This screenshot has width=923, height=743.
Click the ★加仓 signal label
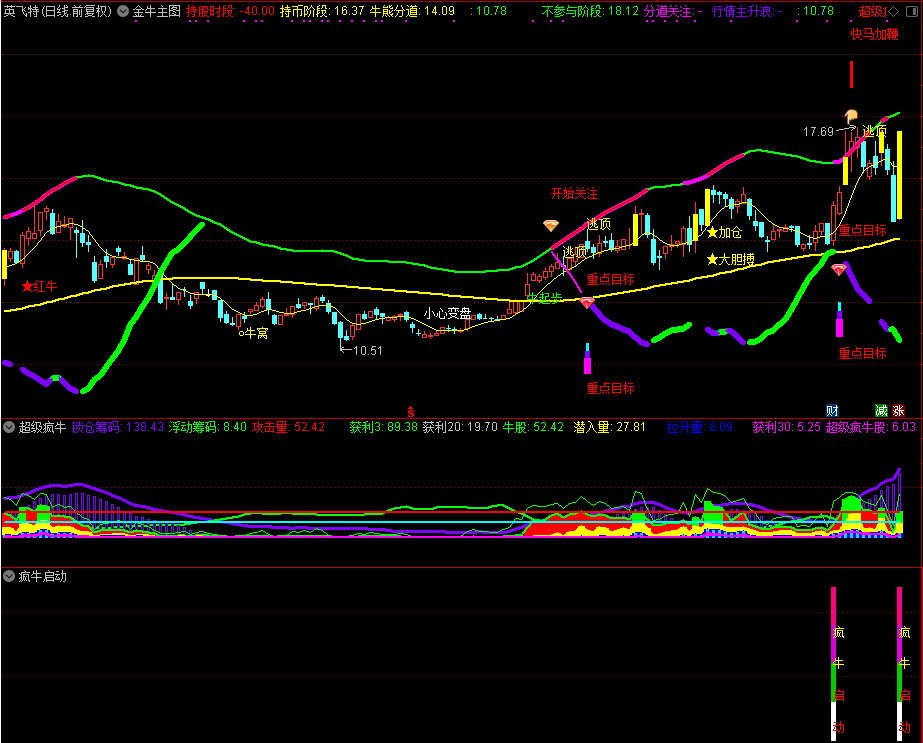pyautogui.click(x=725, y=233)
